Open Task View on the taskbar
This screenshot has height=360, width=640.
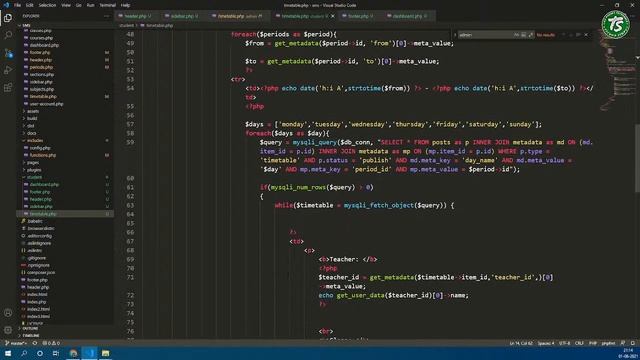tap(56, 353)
